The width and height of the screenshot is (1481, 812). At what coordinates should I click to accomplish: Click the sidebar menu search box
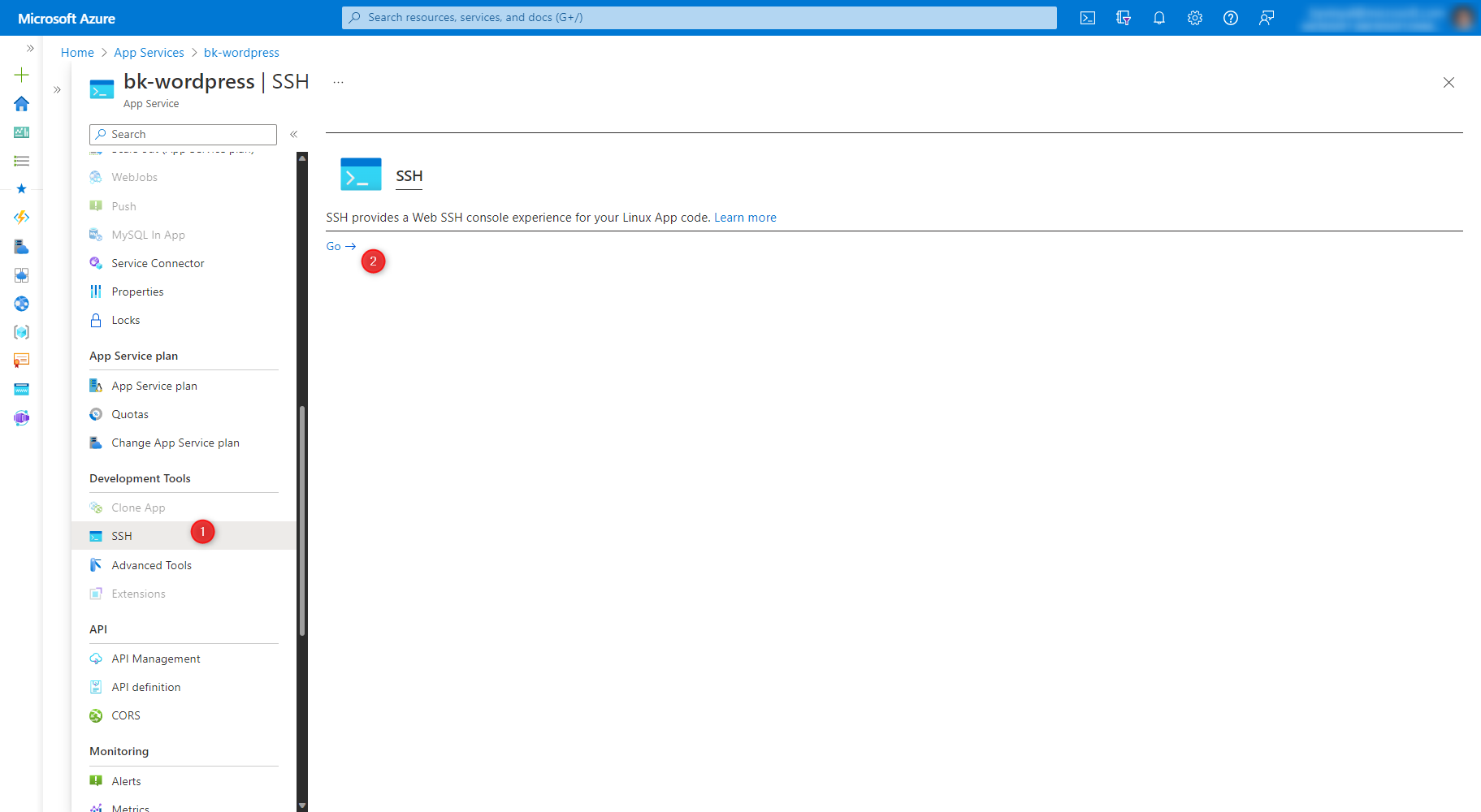click(x=183, y=134)
